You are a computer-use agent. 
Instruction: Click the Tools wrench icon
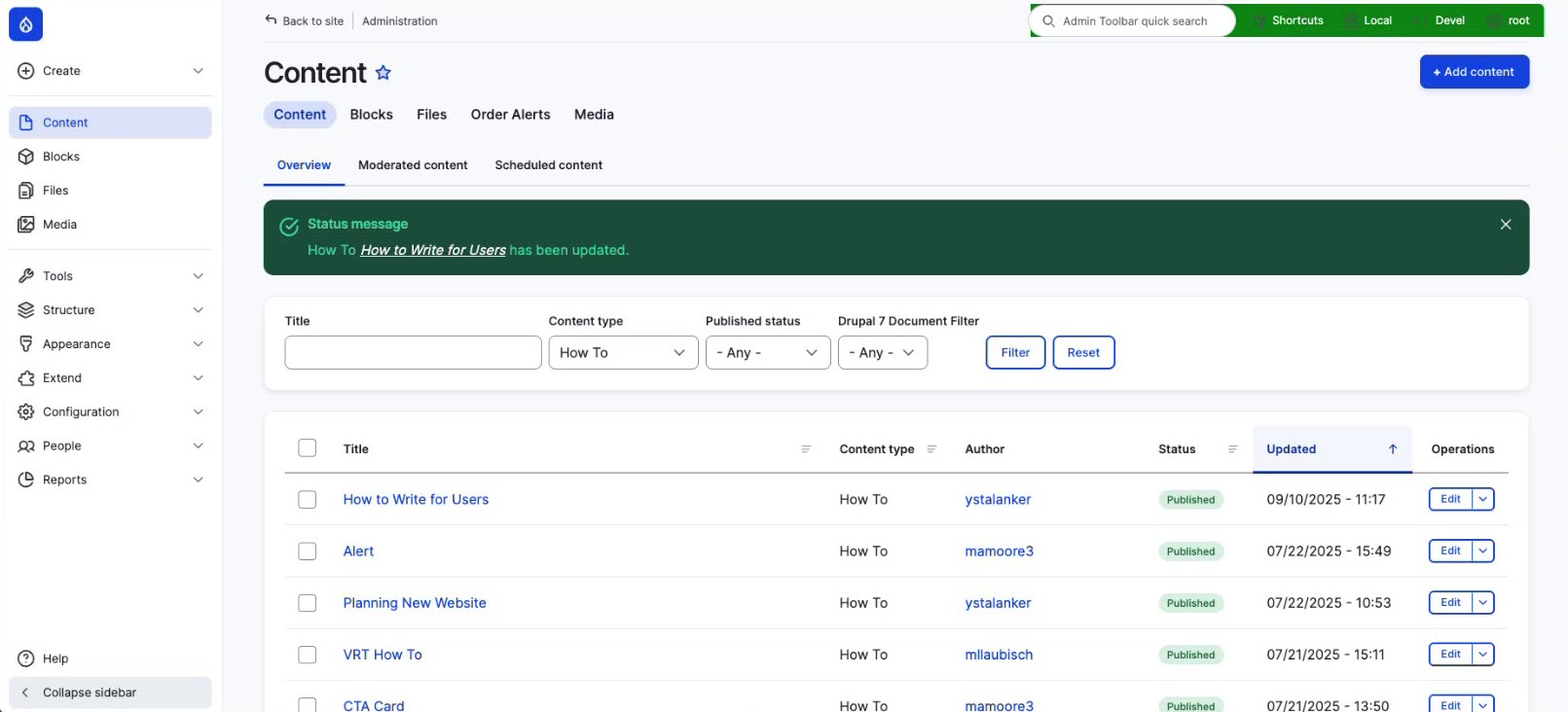point(26,276)
